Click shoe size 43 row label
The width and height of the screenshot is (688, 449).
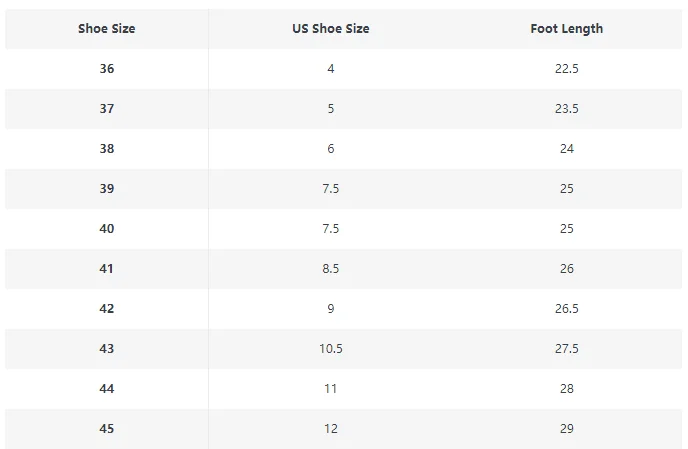(106, 349)
